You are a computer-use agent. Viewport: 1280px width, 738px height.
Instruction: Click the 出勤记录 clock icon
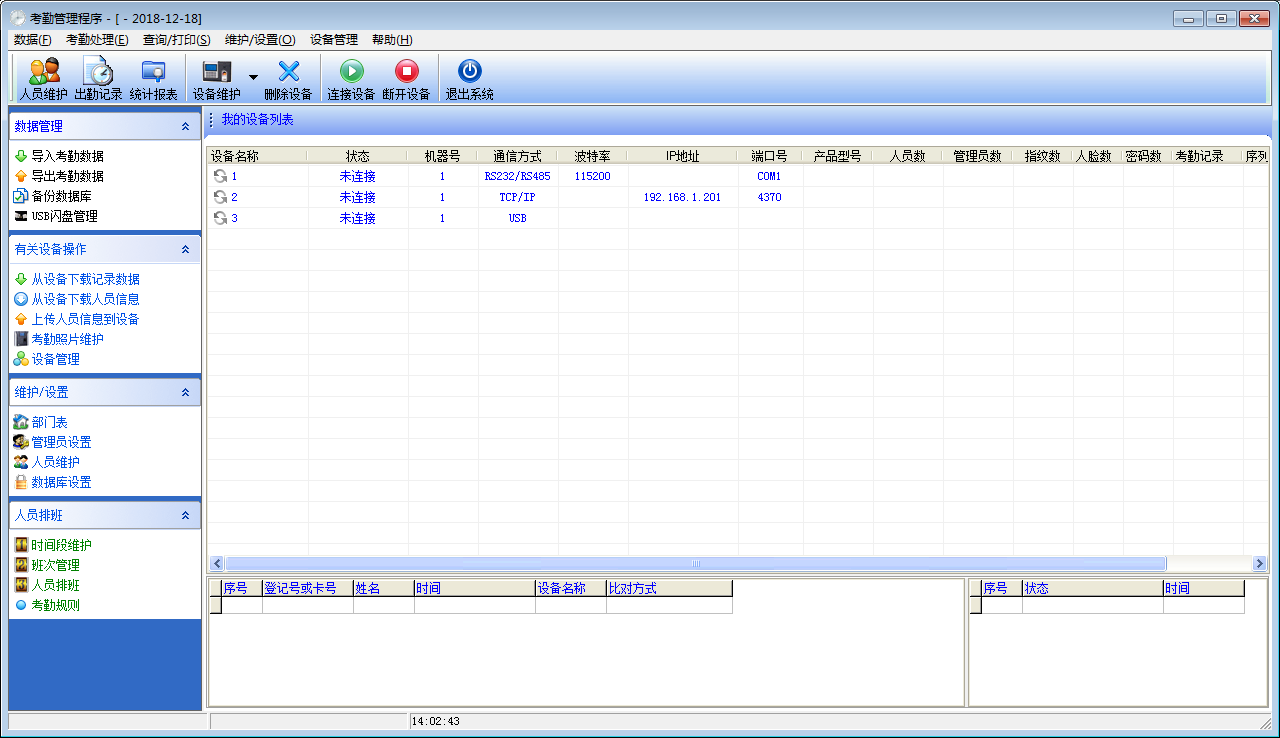pyautogui.click(x=98, y=72)
